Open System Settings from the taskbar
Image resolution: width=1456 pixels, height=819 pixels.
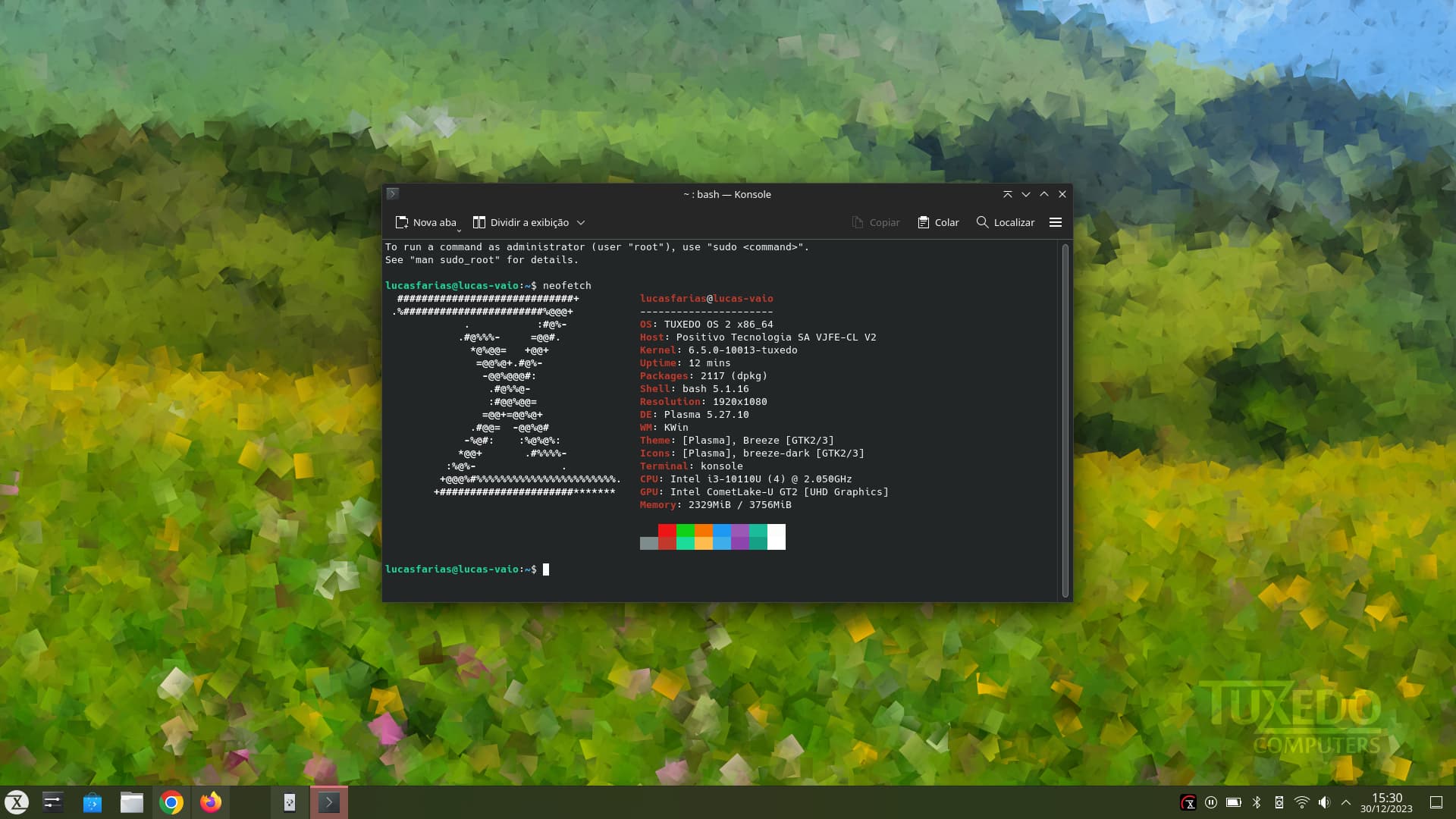53,802
